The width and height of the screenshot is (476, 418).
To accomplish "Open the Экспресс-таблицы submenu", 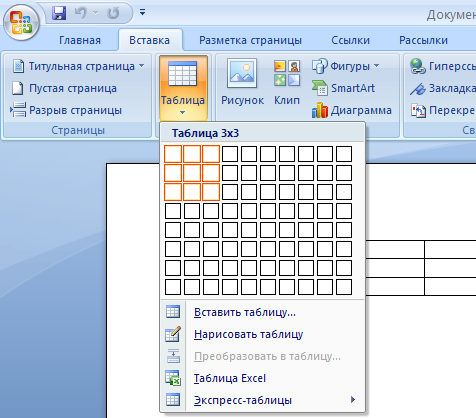I will tap(263, 400).
